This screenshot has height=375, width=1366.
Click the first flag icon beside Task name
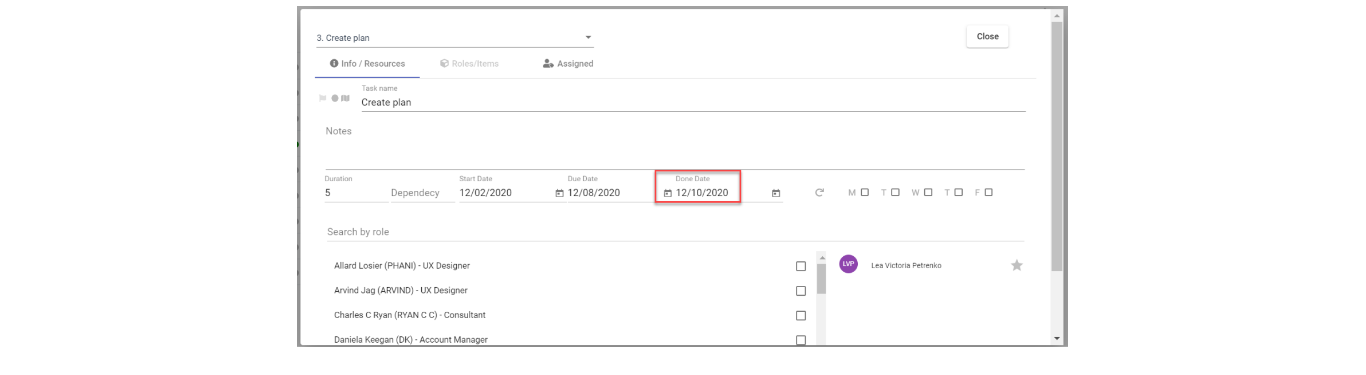pyautogui.click(x=322, y=98)
